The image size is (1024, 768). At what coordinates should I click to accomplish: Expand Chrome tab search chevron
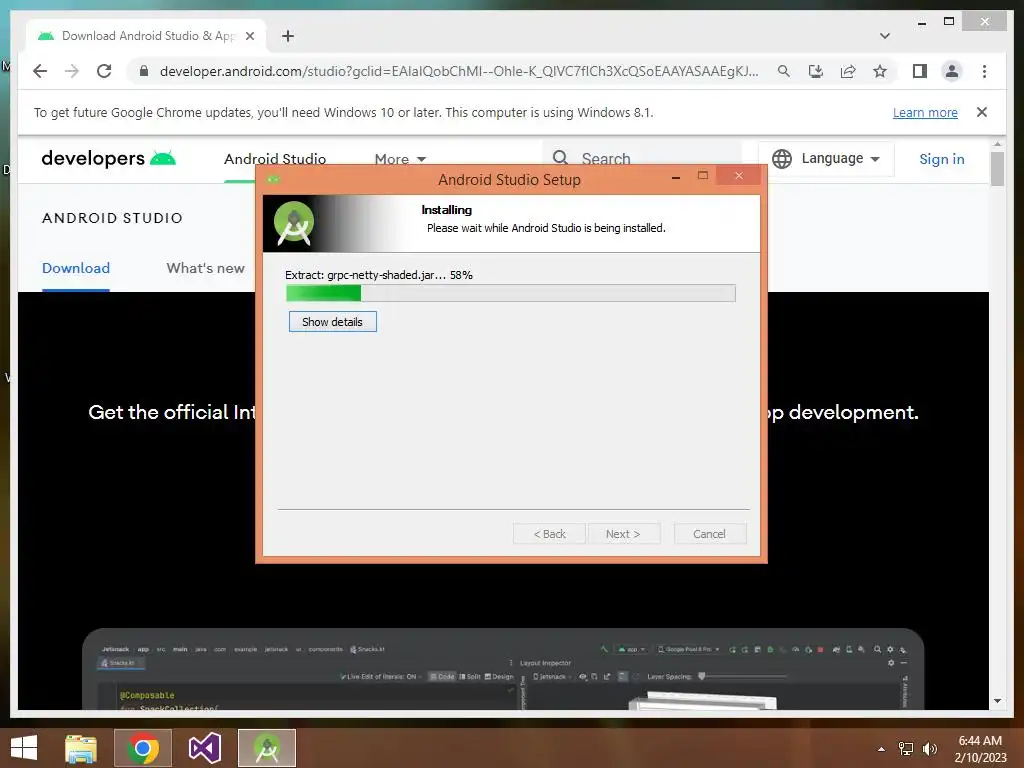tap(884, 36)
